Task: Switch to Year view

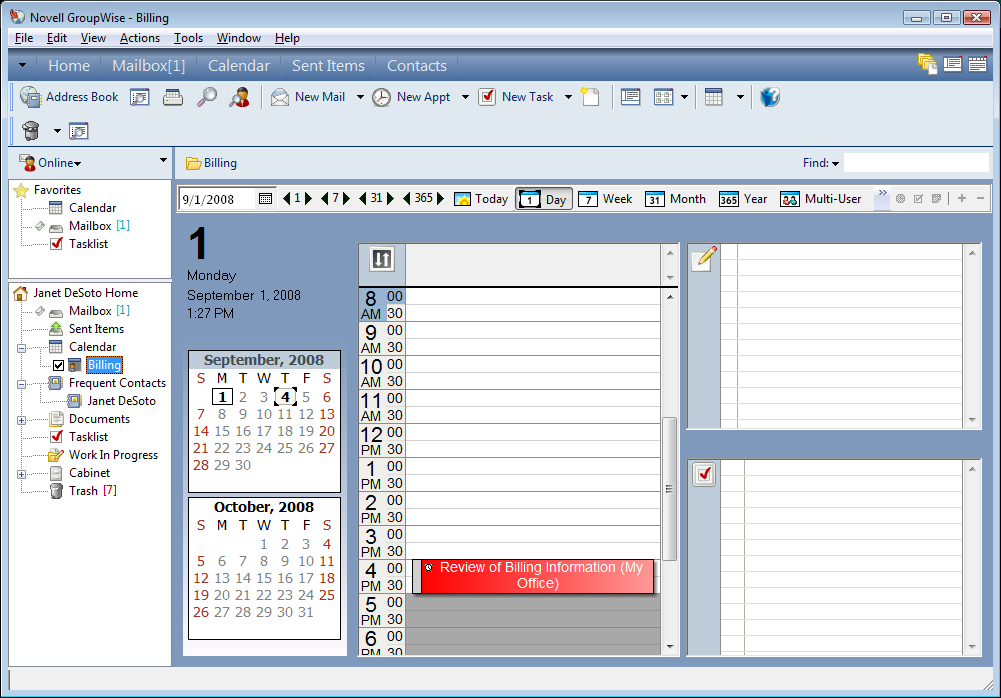Action: (x=743, y=199)
